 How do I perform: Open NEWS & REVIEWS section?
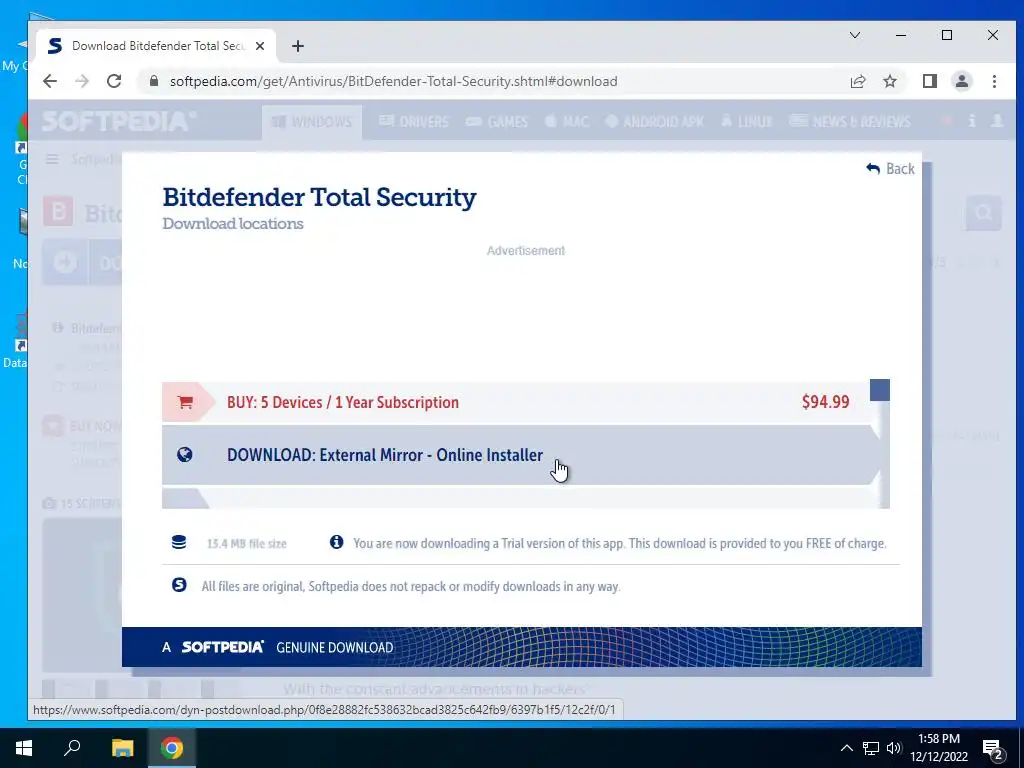[x=850, y=121]
